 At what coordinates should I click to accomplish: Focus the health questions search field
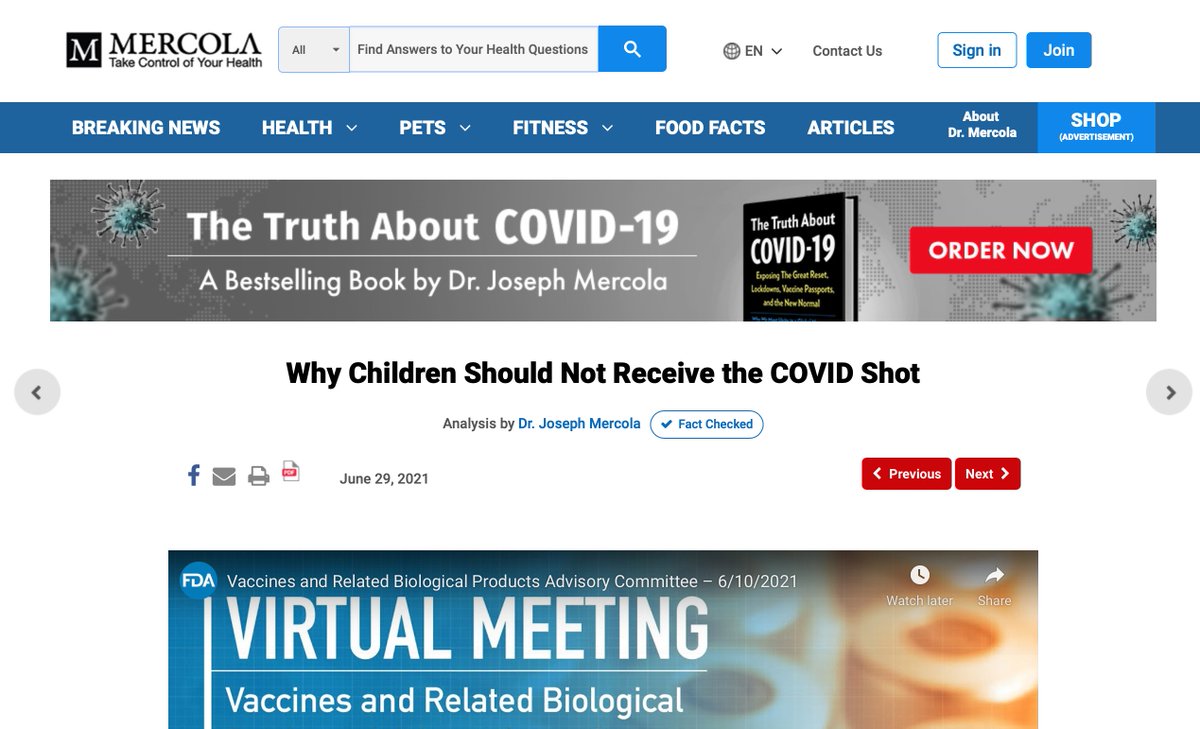[x=474, y=49]
